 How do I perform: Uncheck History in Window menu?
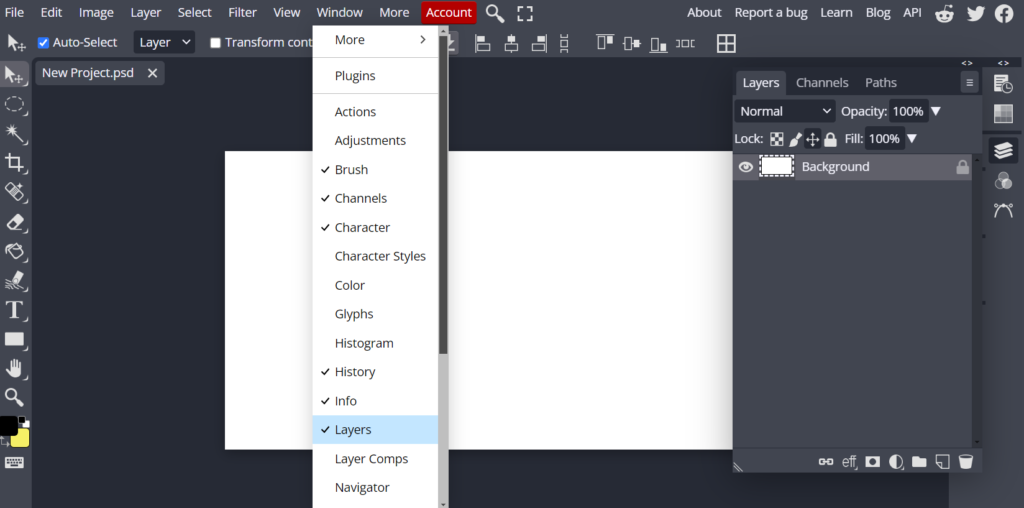pos(376,372)
